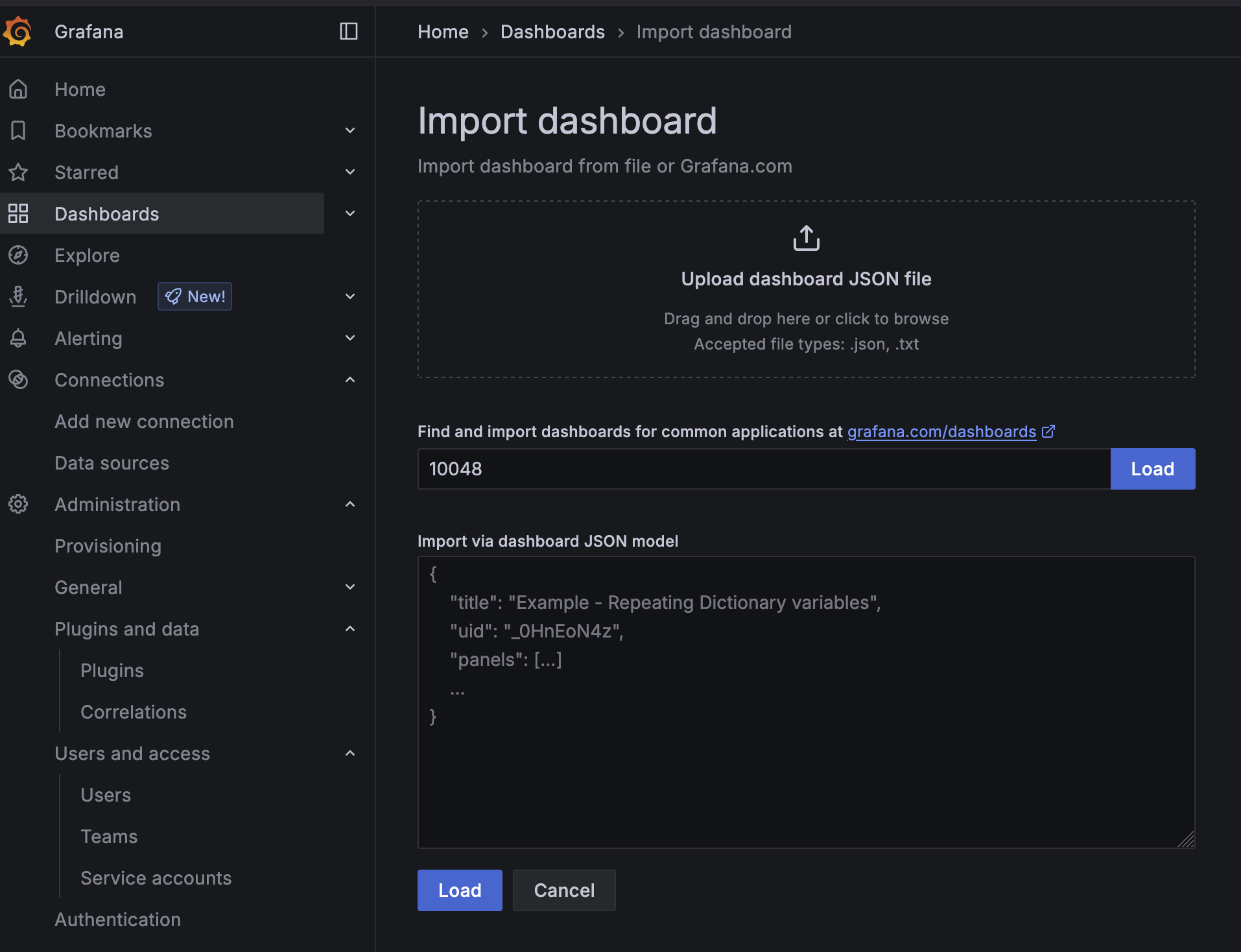
Task: Navigate to Home breadcrumb
Action: (x=443, y=31)
